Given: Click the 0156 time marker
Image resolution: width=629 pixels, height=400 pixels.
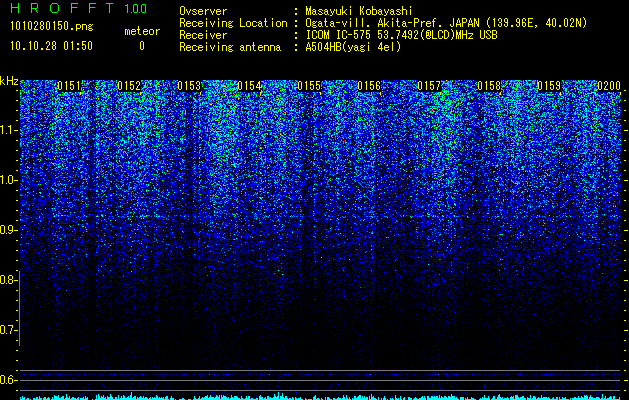Looking at the screenshot, I should click(x=369, y=86).
